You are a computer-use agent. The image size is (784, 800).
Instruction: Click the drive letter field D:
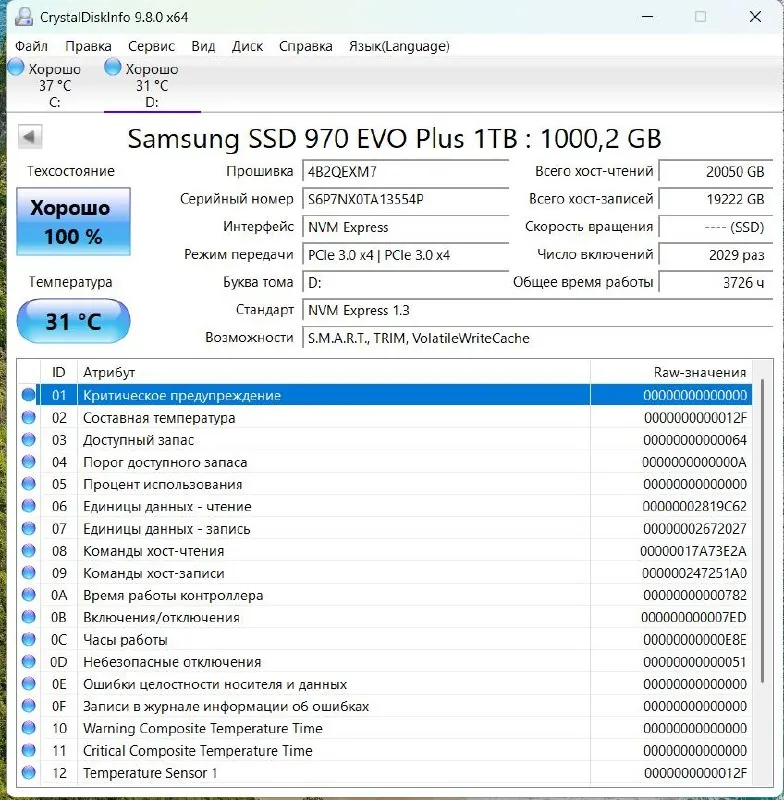[x=406, y=282]
